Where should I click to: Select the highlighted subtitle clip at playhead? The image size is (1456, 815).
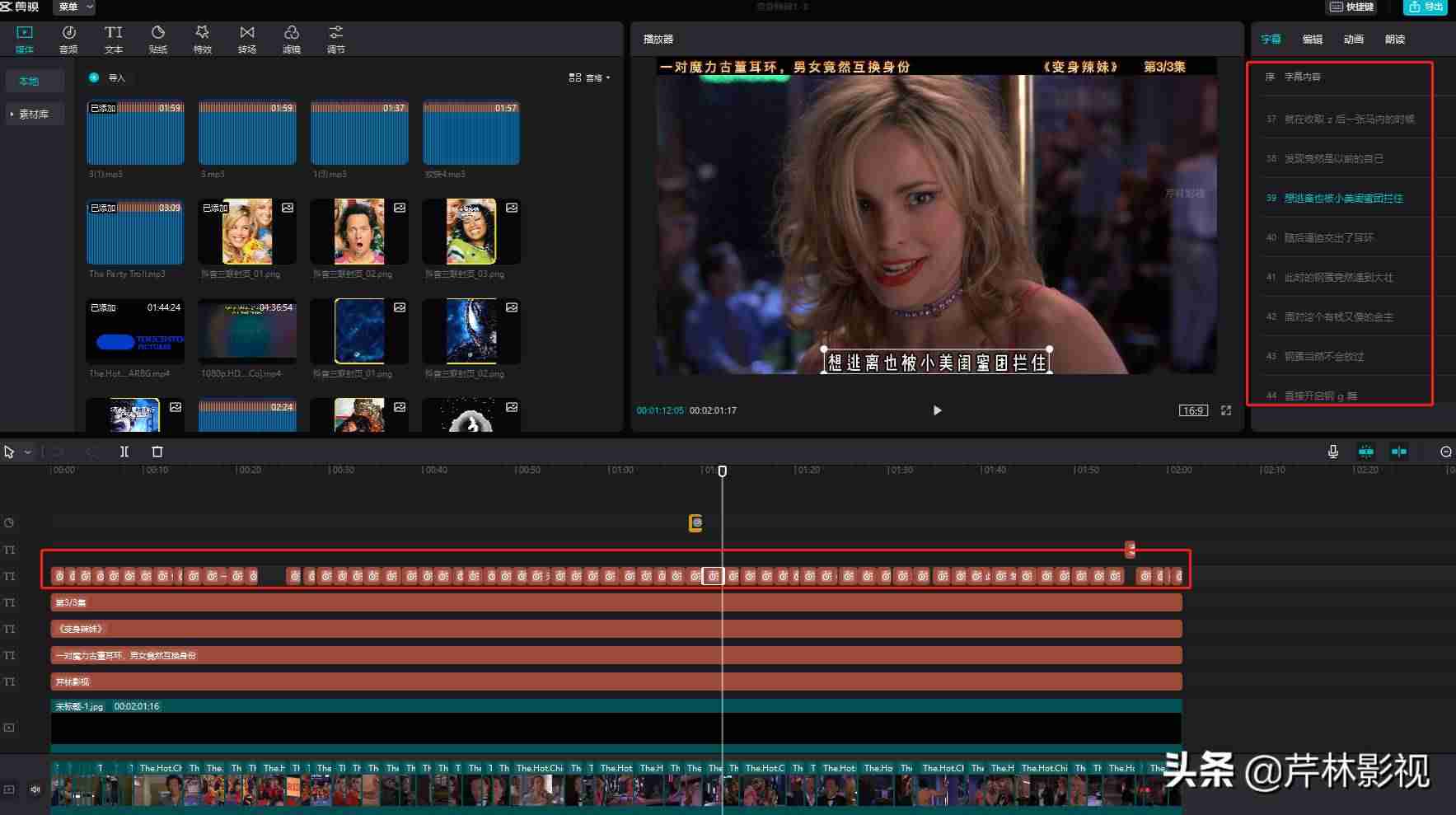713,576
